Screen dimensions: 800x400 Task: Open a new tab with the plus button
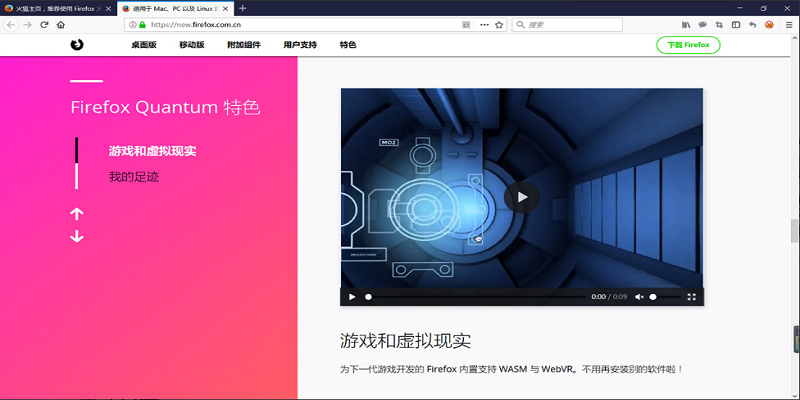pyautogui.click(x=243, y=8)
